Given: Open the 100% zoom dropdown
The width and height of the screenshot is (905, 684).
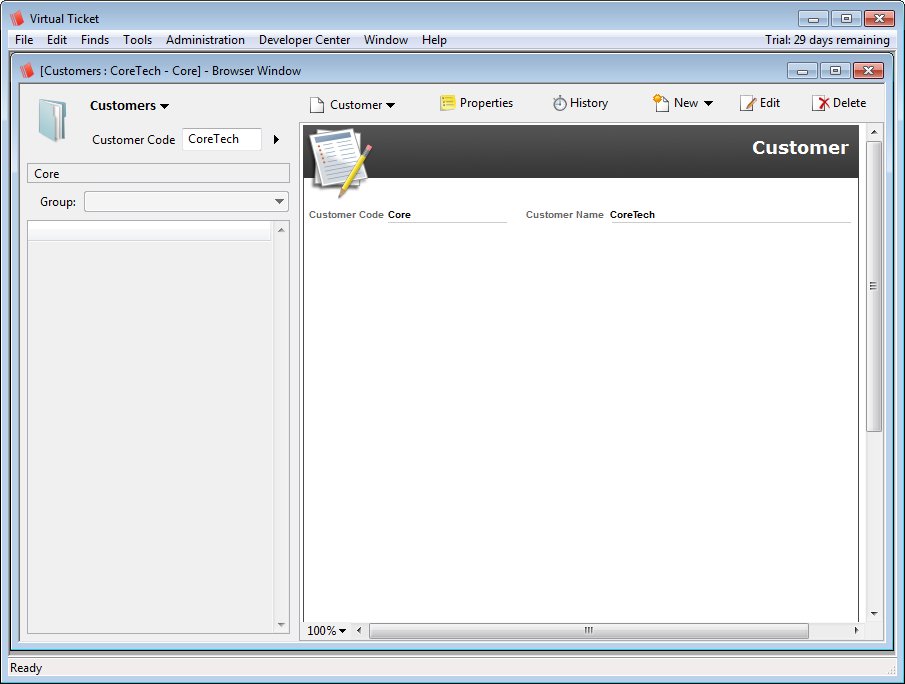Looking at the screenshot, I should pyautogui.click(x=326, y=630).
